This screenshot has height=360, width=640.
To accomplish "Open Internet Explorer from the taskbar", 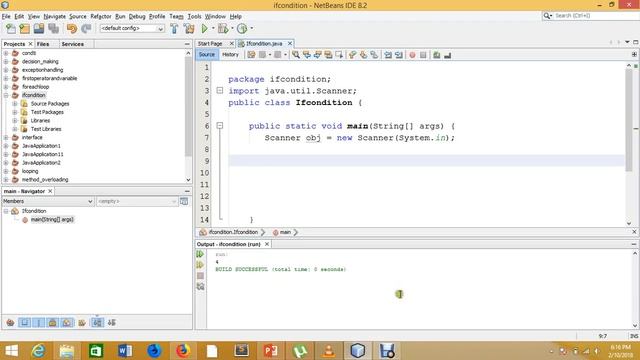I will [x=38, y=351].
